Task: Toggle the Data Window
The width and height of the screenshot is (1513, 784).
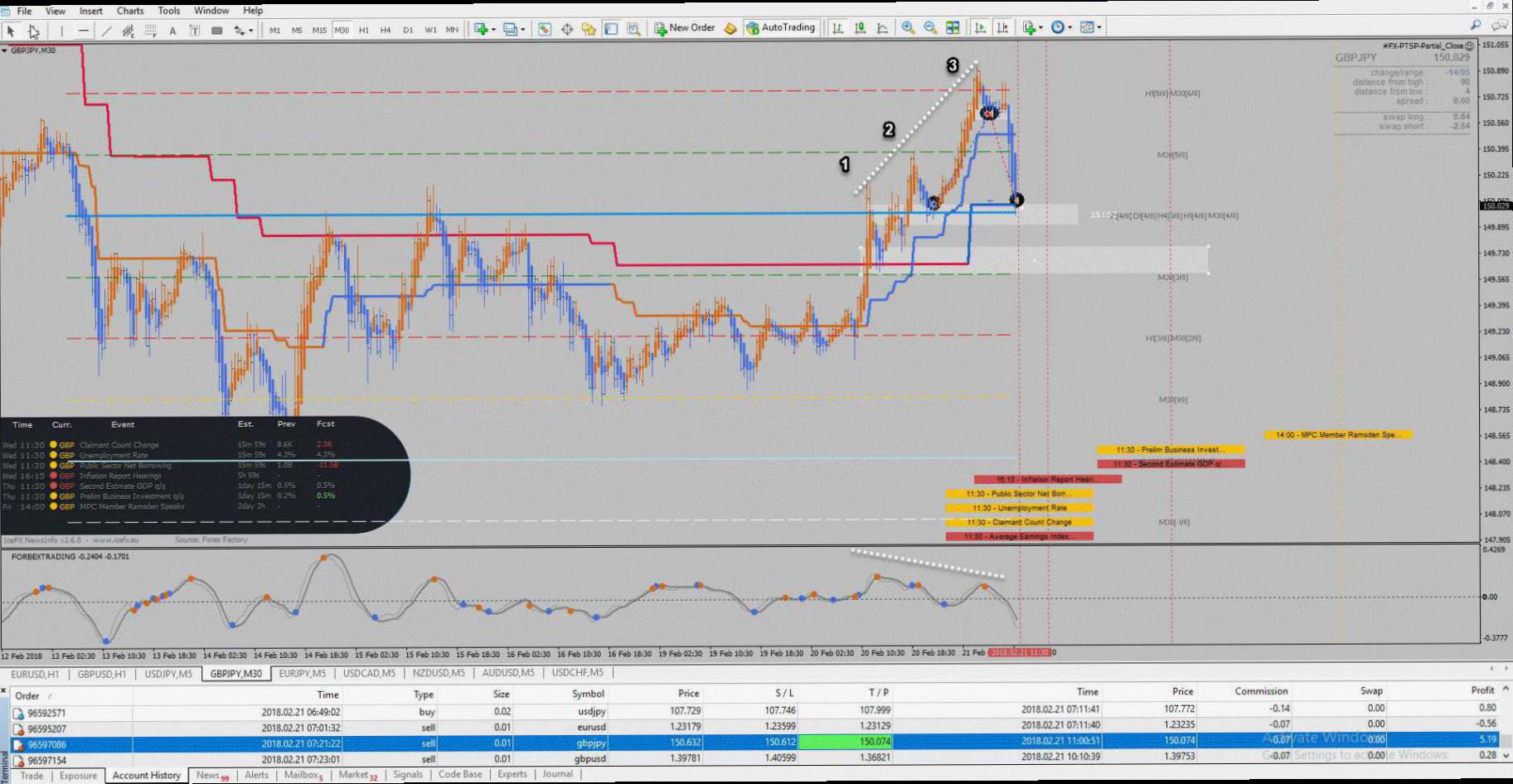Action: pos(567,29)
